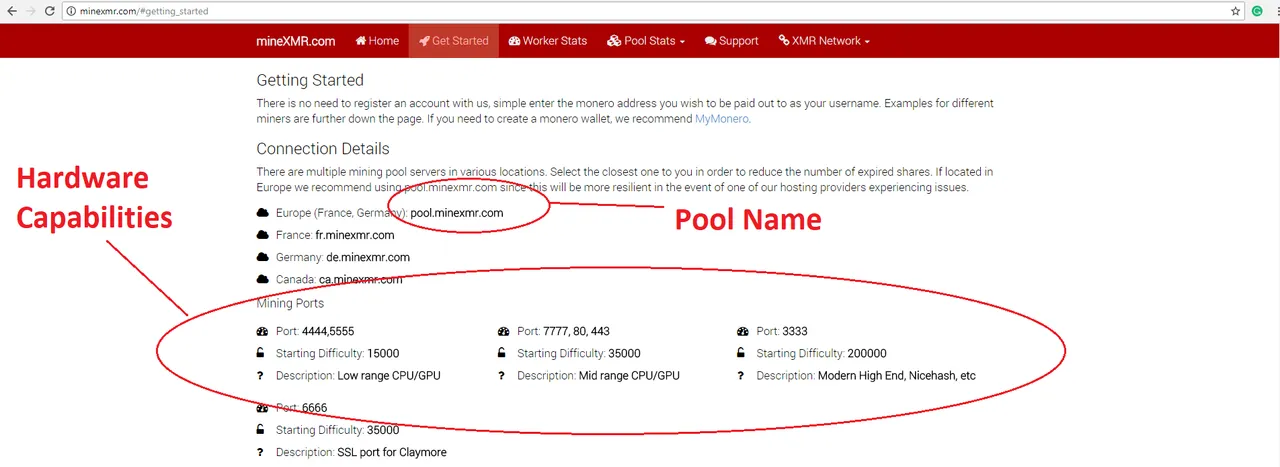
Task: Click unlock icon beside Starting Difficulty 200000
Action: coord(741,353)
